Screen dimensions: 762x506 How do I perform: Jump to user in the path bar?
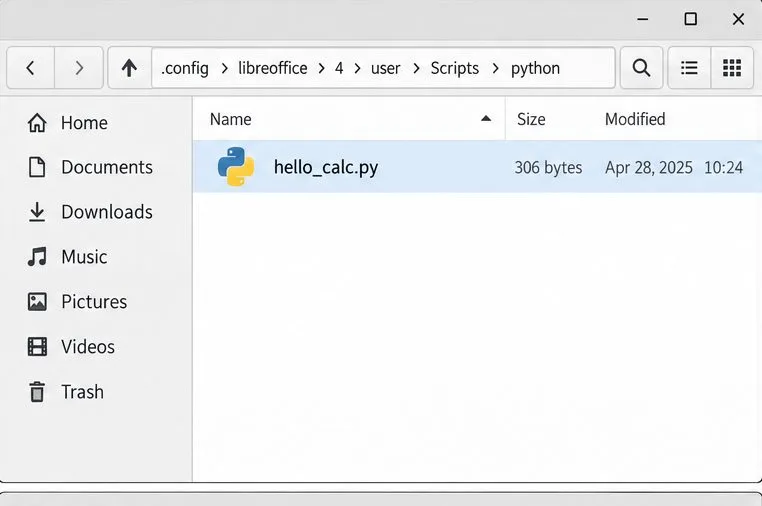[385, 68]
